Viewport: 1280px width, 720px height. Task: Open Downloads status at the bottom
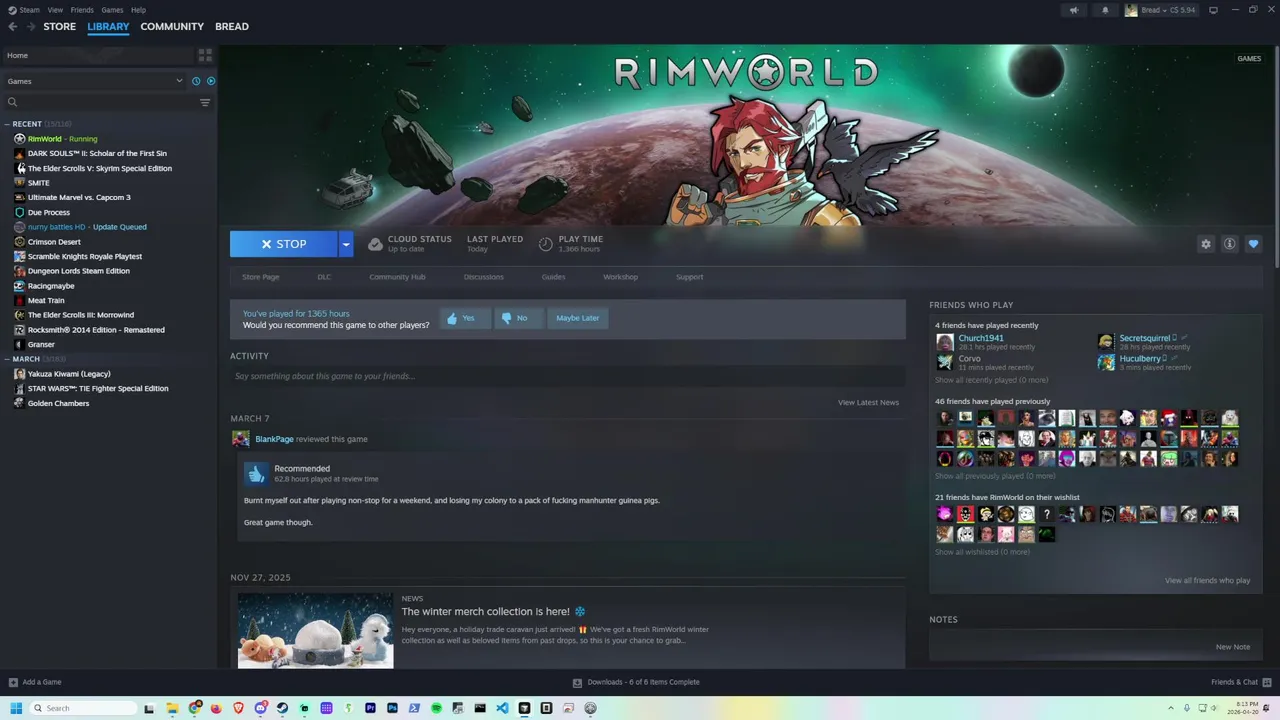[x=636, y=682]
